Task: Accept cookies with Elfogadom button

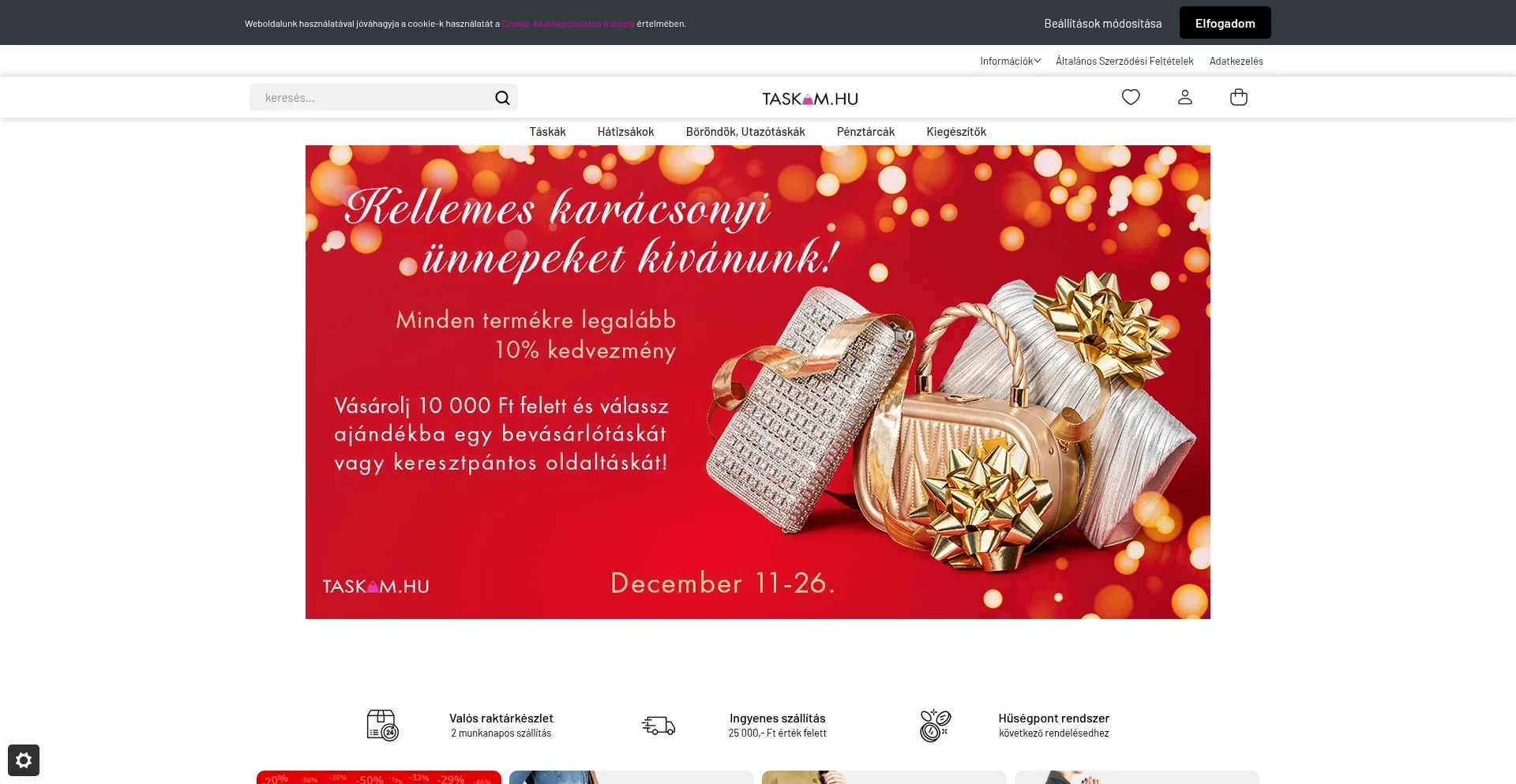Action: 1225,23
